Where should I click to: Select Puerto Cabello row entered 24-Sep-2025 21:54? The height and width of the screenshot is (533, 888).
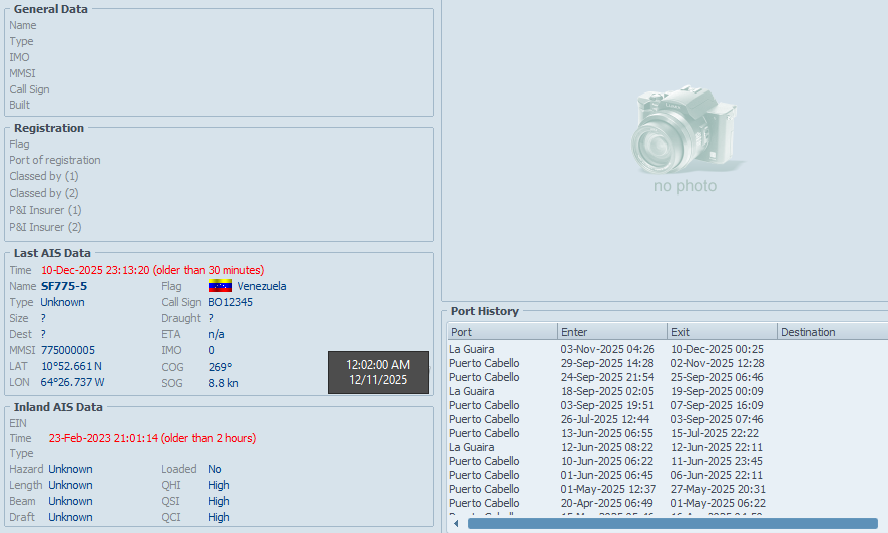(668, 377)
